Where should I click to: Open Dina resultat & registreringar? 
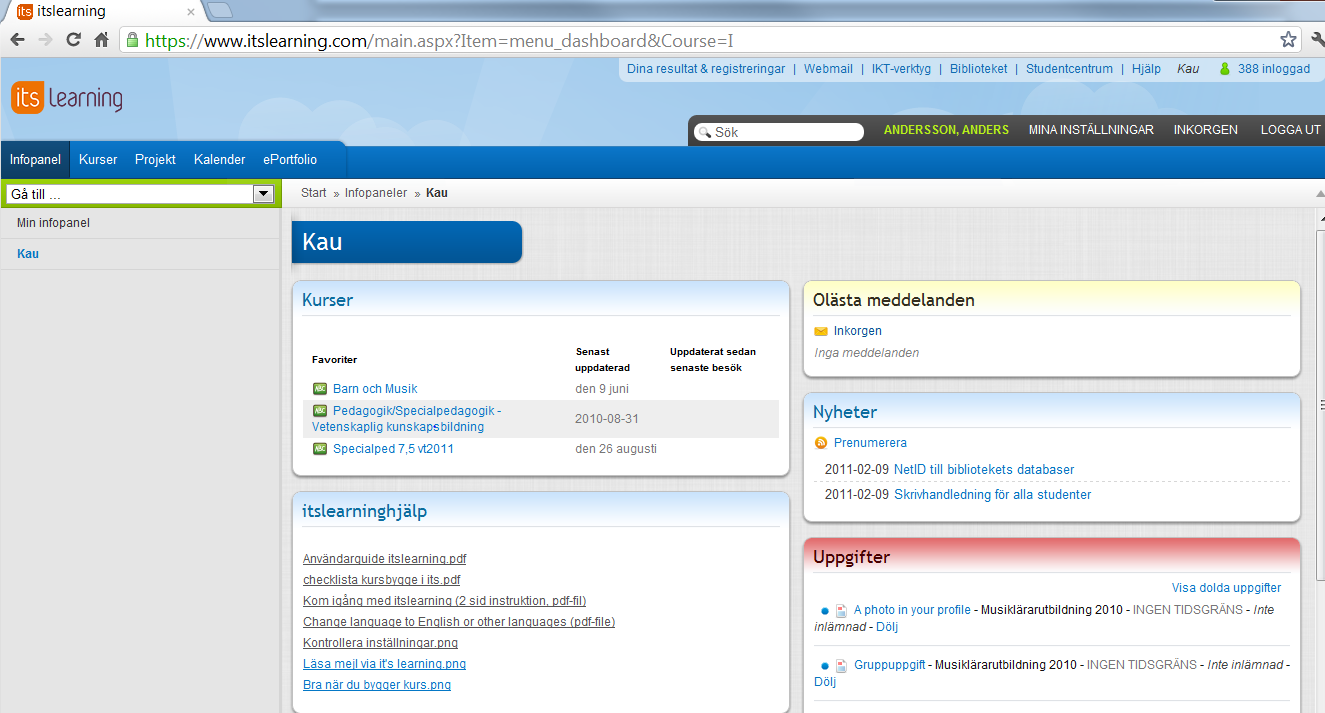[x=706, y=69]
